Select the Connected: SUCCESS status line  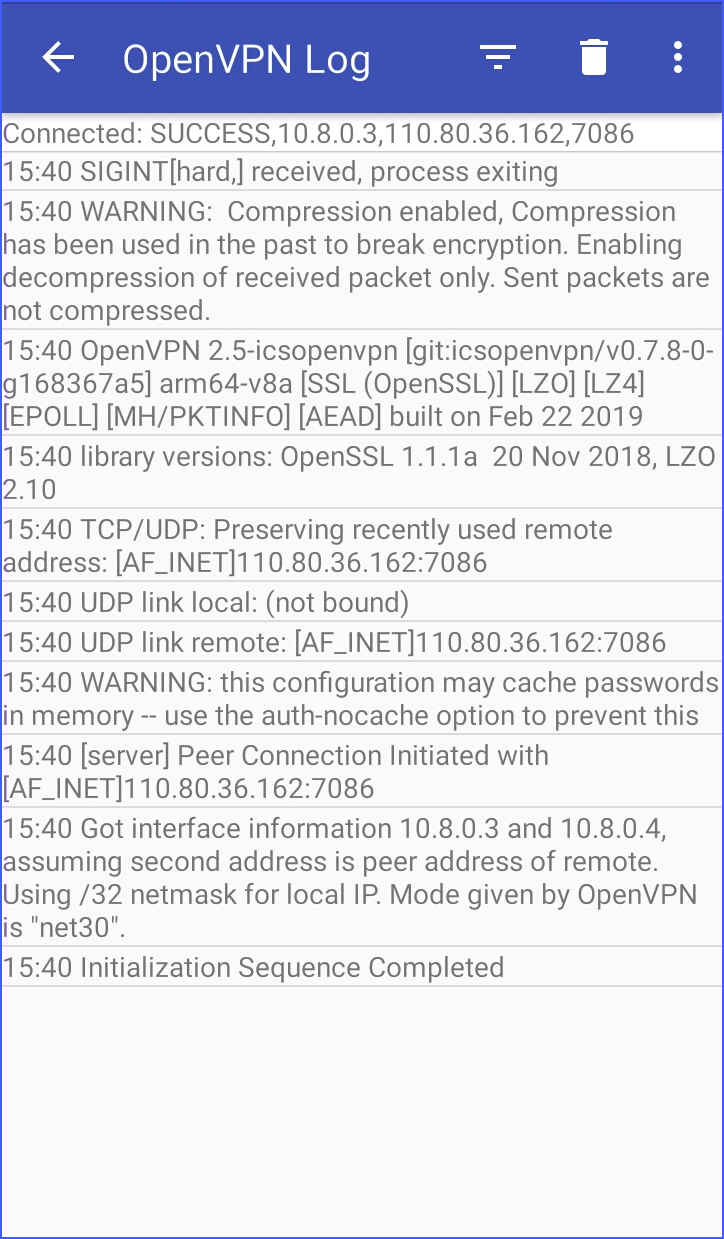[319, 133]
